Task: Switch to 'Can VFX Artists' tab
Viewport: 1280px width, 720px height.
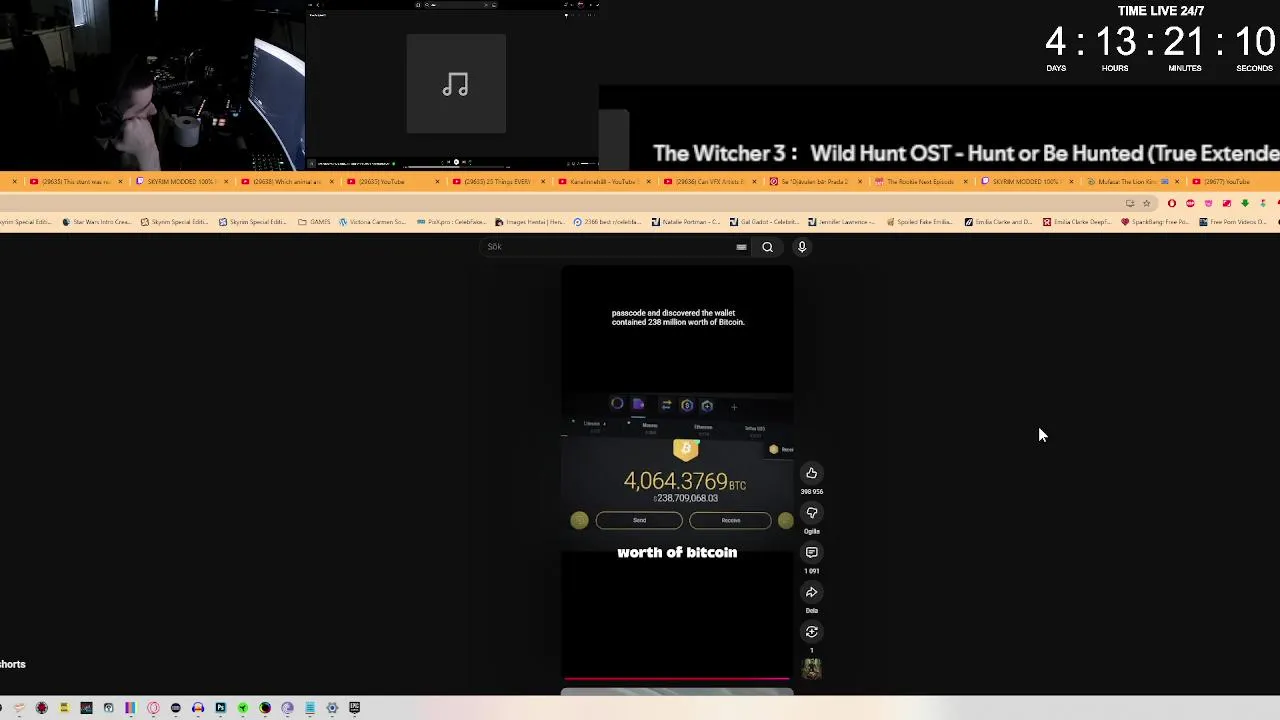Action: (710, 181)
